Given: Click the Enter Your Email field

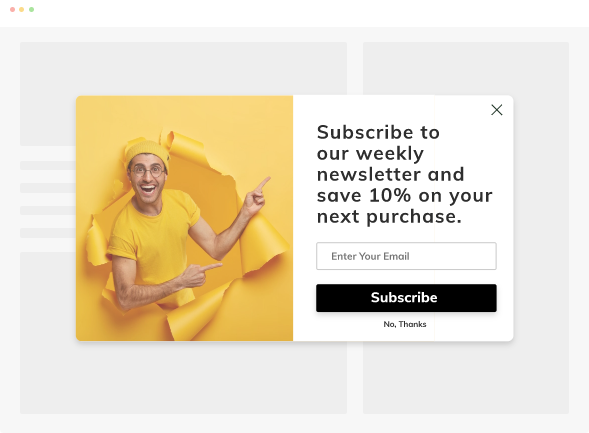Looking at the screenshot, I should [406, 256].
